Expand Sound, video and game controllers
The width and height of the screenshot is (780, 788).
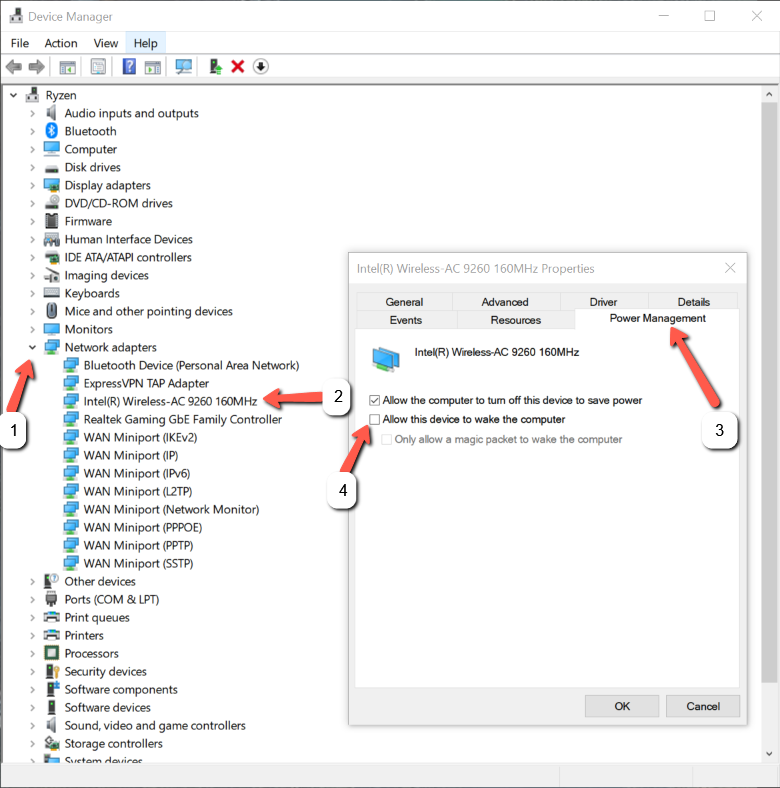click(32, 725)
